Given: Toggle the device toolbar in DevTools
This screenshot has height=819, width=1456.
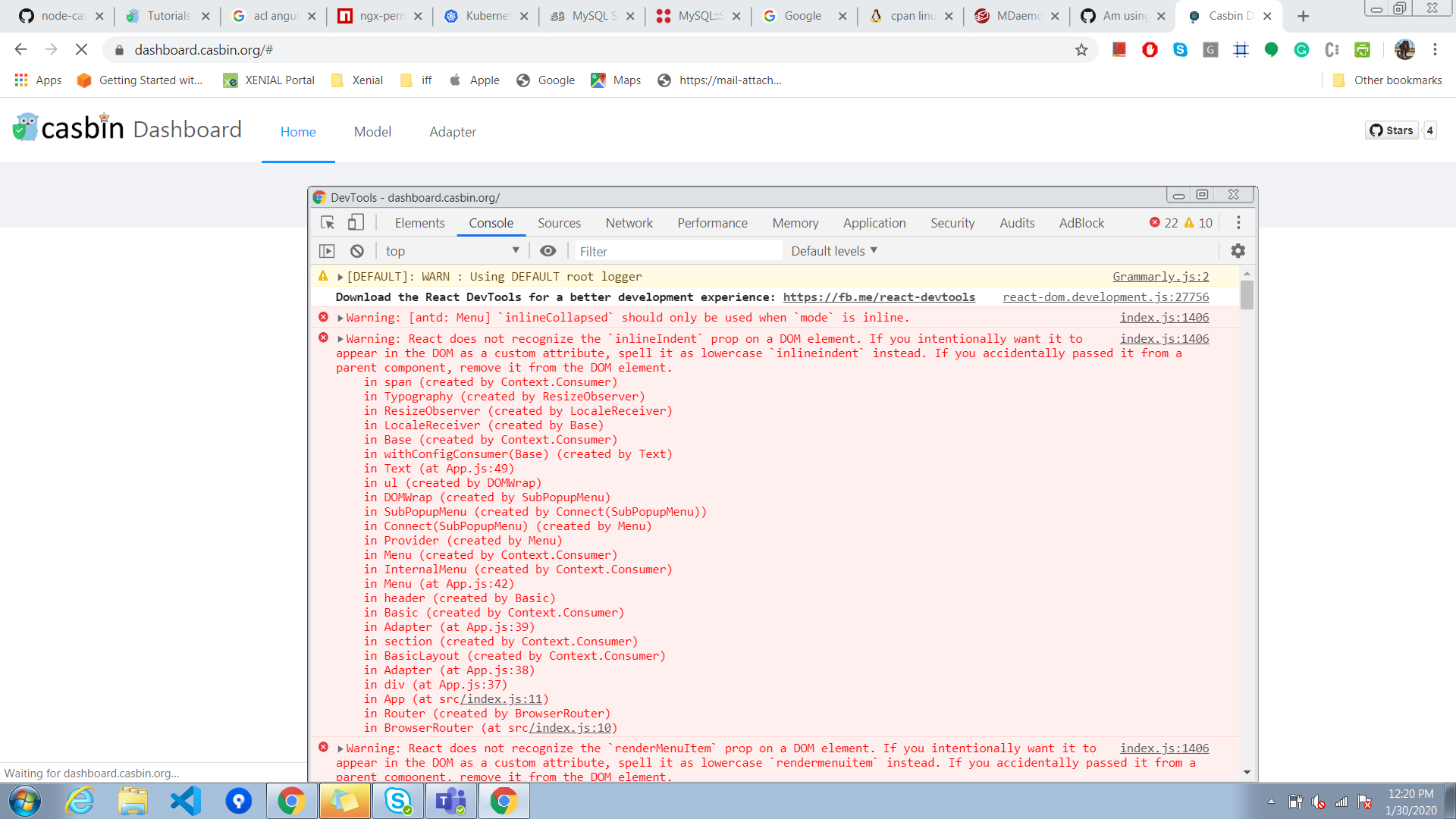Looking at the screenshot, I should tap(355, 222).
